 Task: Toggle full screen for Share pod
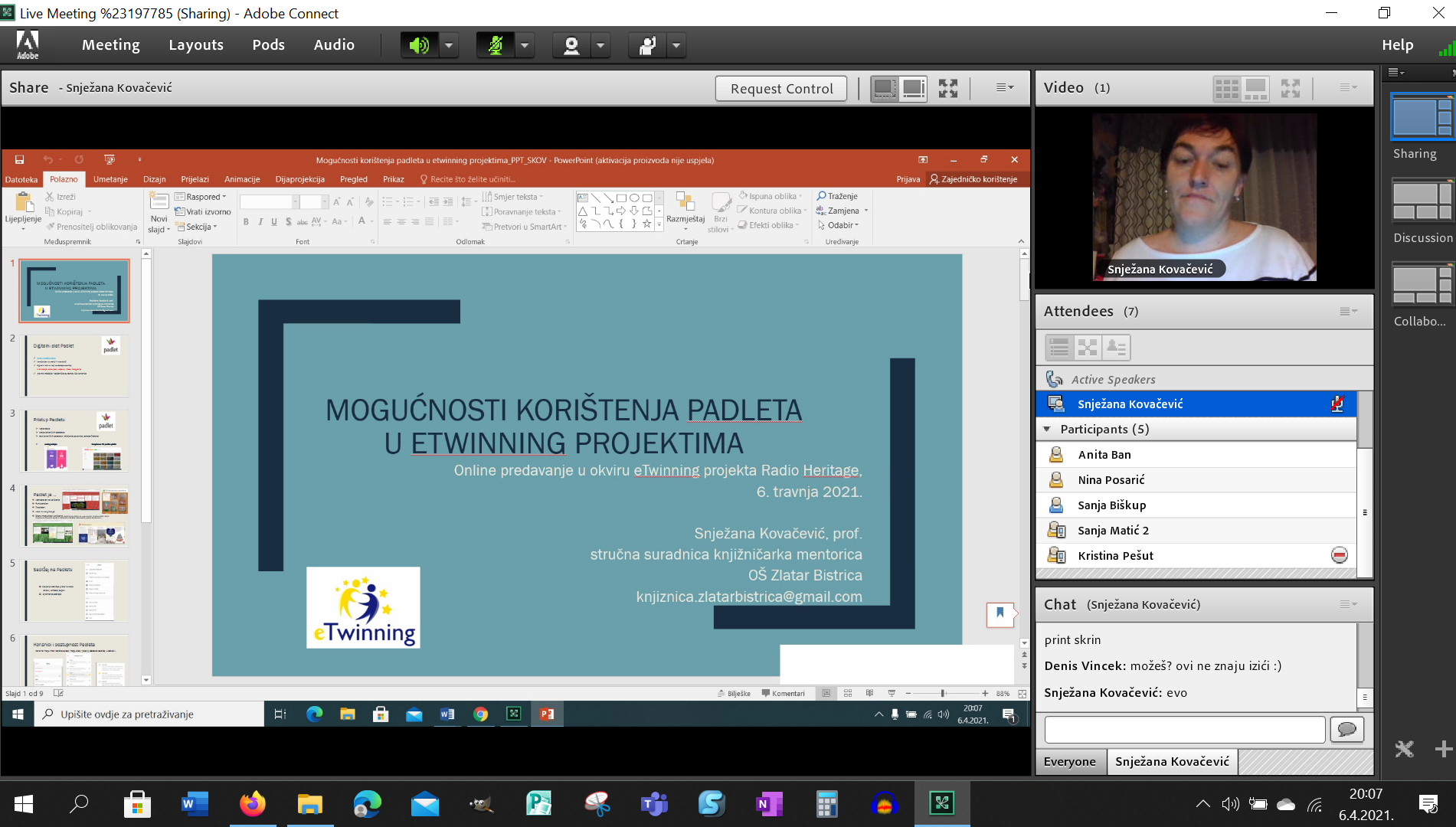[948, 88]
